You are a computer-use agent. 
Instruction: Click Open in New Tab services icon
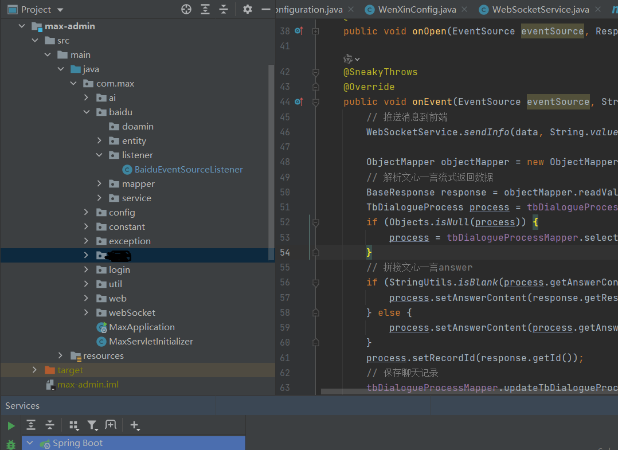[x=111, y=425]
